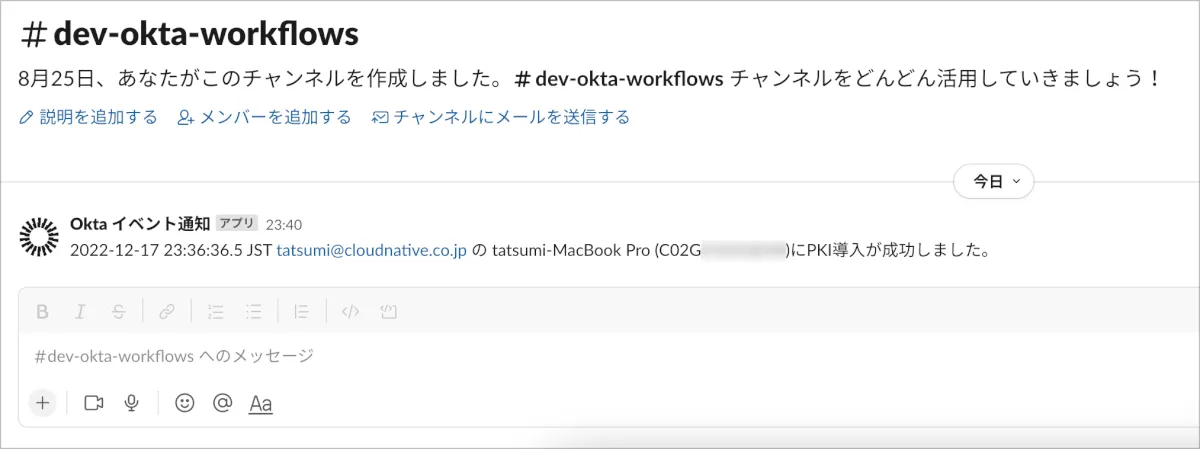Image resolution: width=1200 pixels, height=449 pixels.
Task: Open the plus attachment menu
Action: tap(42, 403)
